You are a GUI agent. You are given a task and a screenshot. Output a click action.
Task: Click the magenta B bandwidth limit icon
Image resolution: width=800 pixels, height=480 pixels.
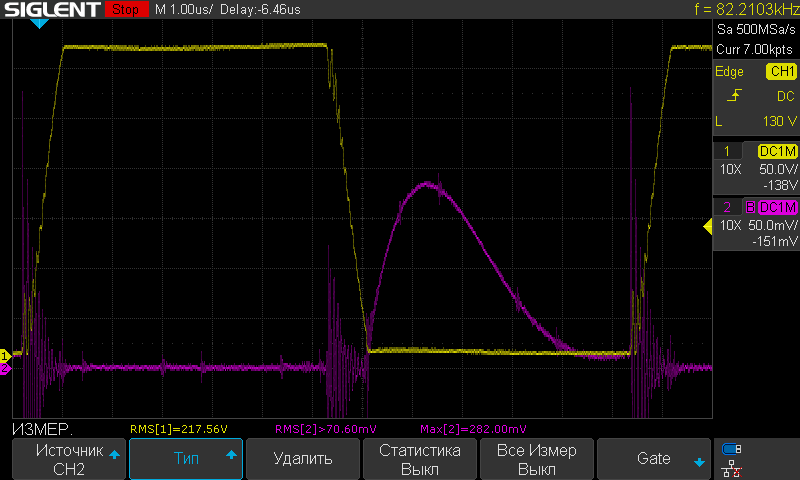750,207
